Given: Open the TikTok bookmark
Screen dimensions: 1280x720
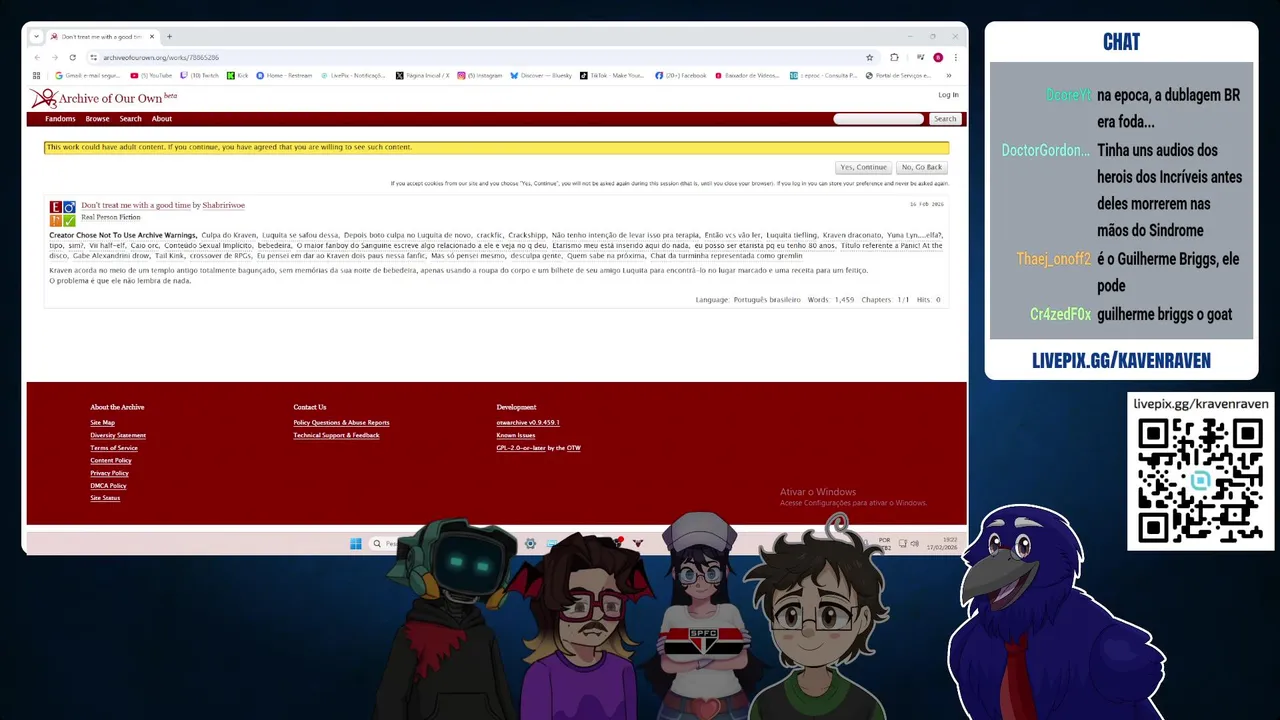Looking at the screenshot, I should pyautogui.click(x=612, y=75).
